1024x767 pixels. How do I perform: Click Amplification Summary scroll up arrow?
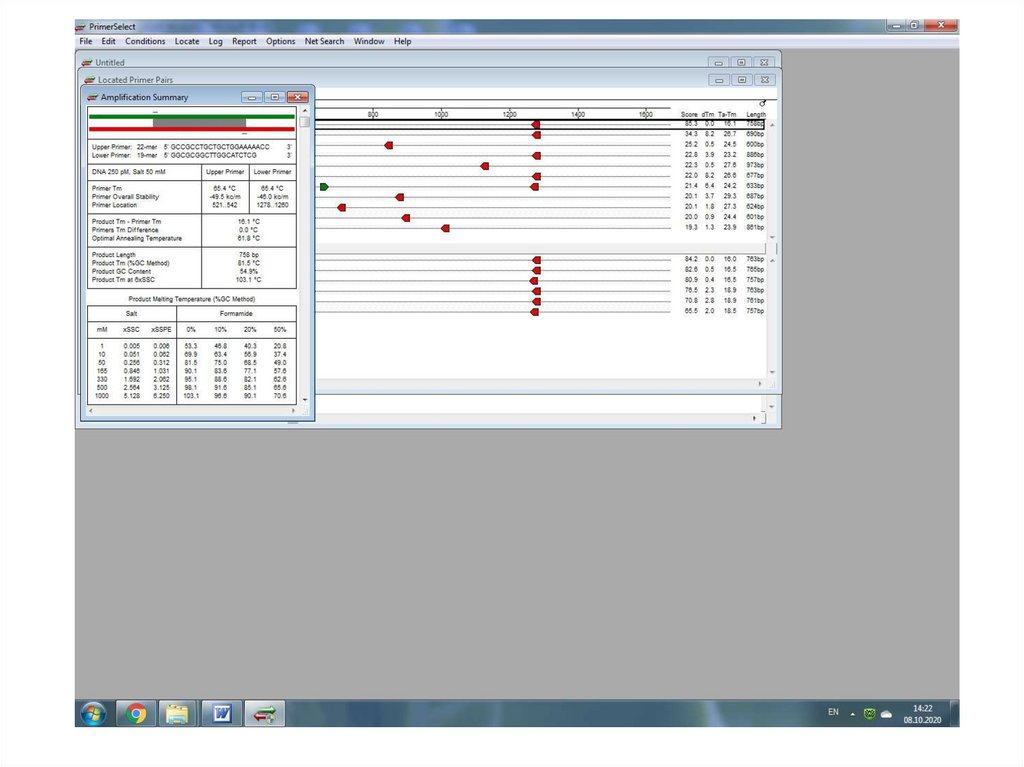click(304, 111)
